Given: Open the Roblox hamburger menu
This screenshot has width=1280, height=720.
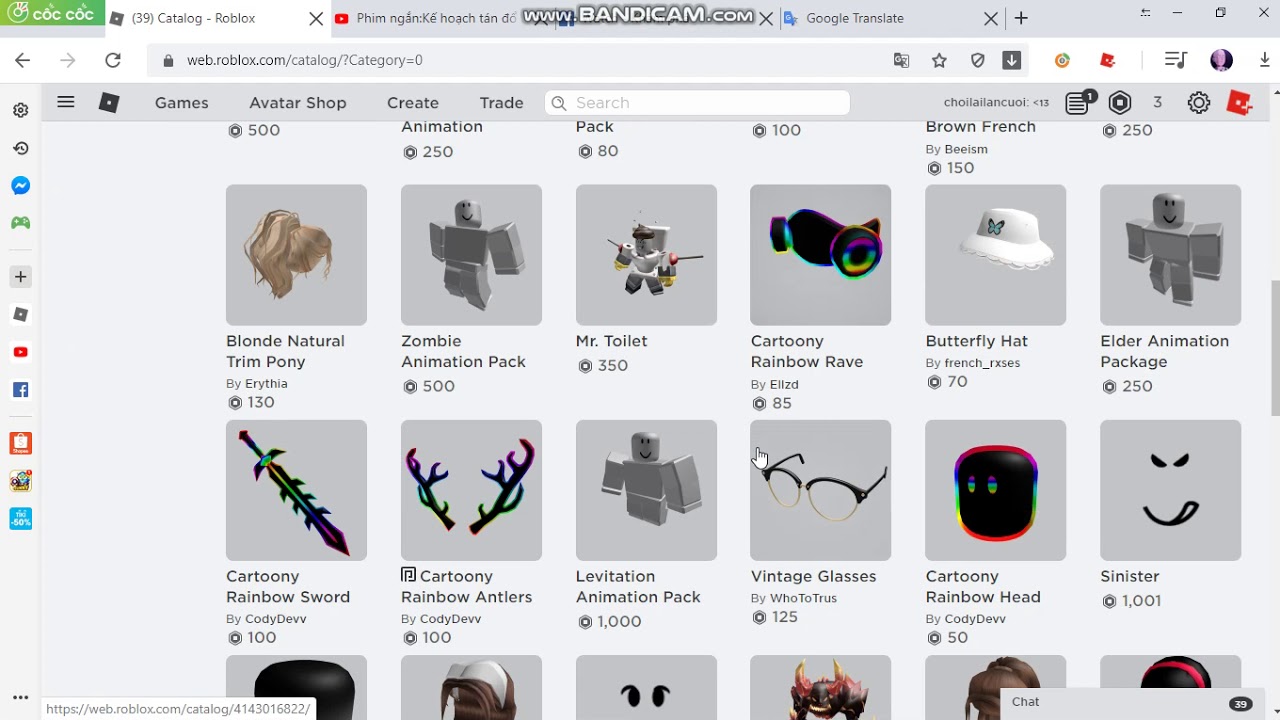Looking at the screenshot, I should tap(66, 102).
